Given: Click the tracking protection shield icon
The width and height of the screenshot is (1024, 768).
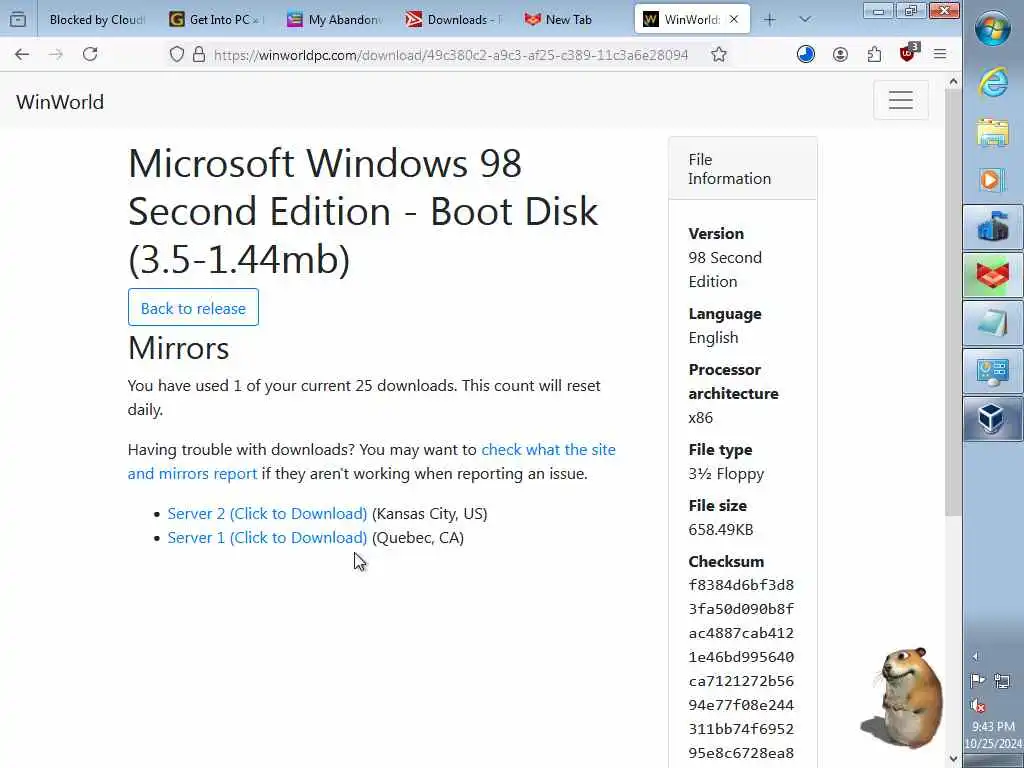Looking at the screenshot, I should pos(176,55).
